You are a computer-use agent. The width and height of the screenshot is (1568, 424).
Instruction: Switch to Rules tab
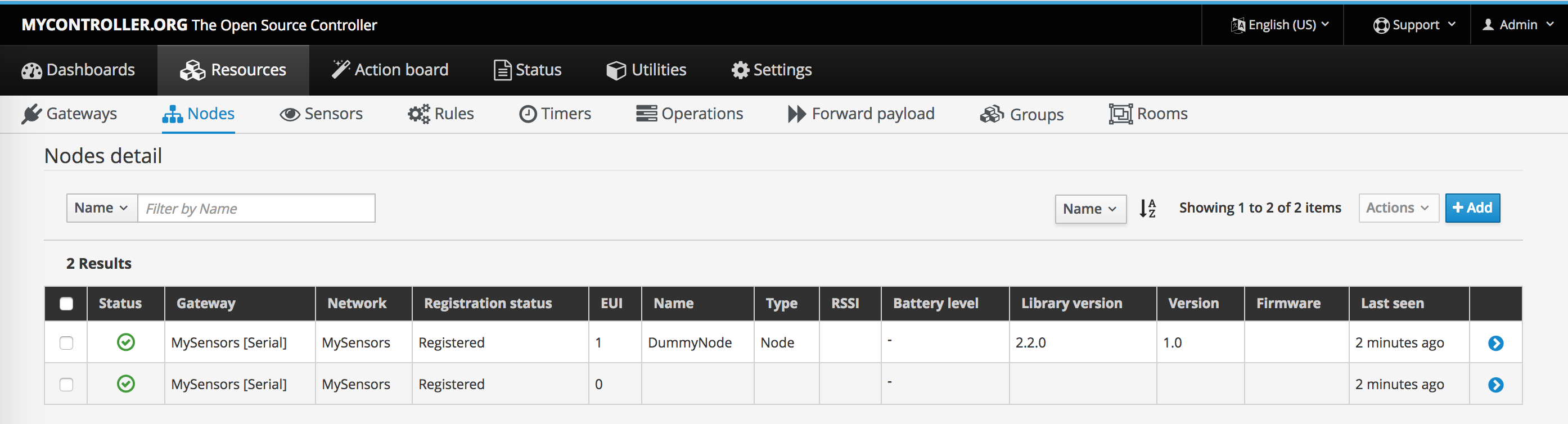(441, 114)
